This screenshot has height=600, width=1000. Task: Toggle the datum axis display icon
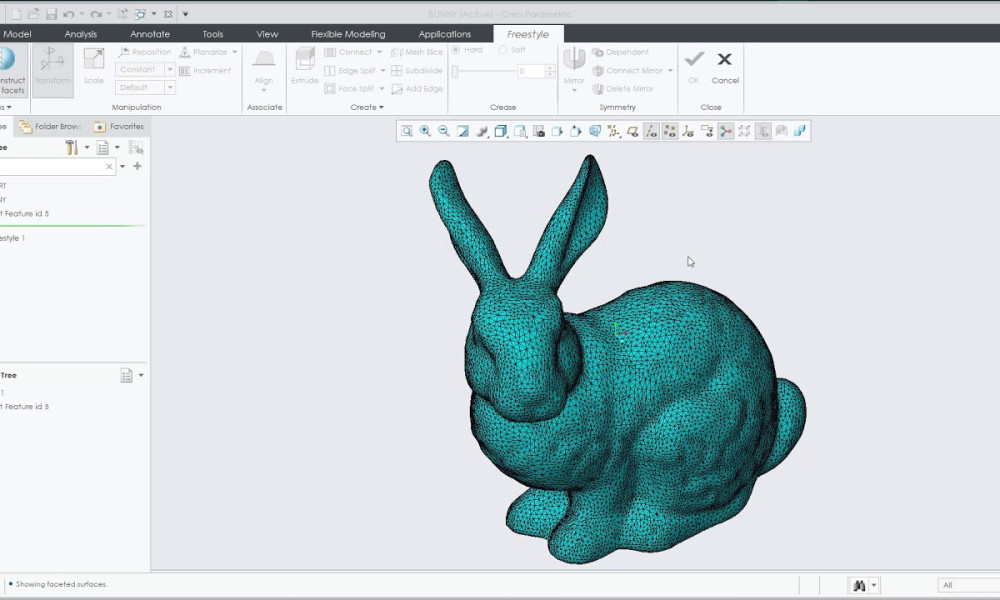[651, 131]
